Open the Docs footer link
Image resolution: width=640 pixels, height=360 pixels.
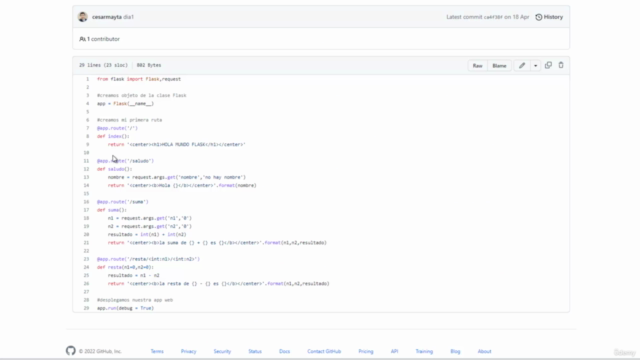[284, 351]
